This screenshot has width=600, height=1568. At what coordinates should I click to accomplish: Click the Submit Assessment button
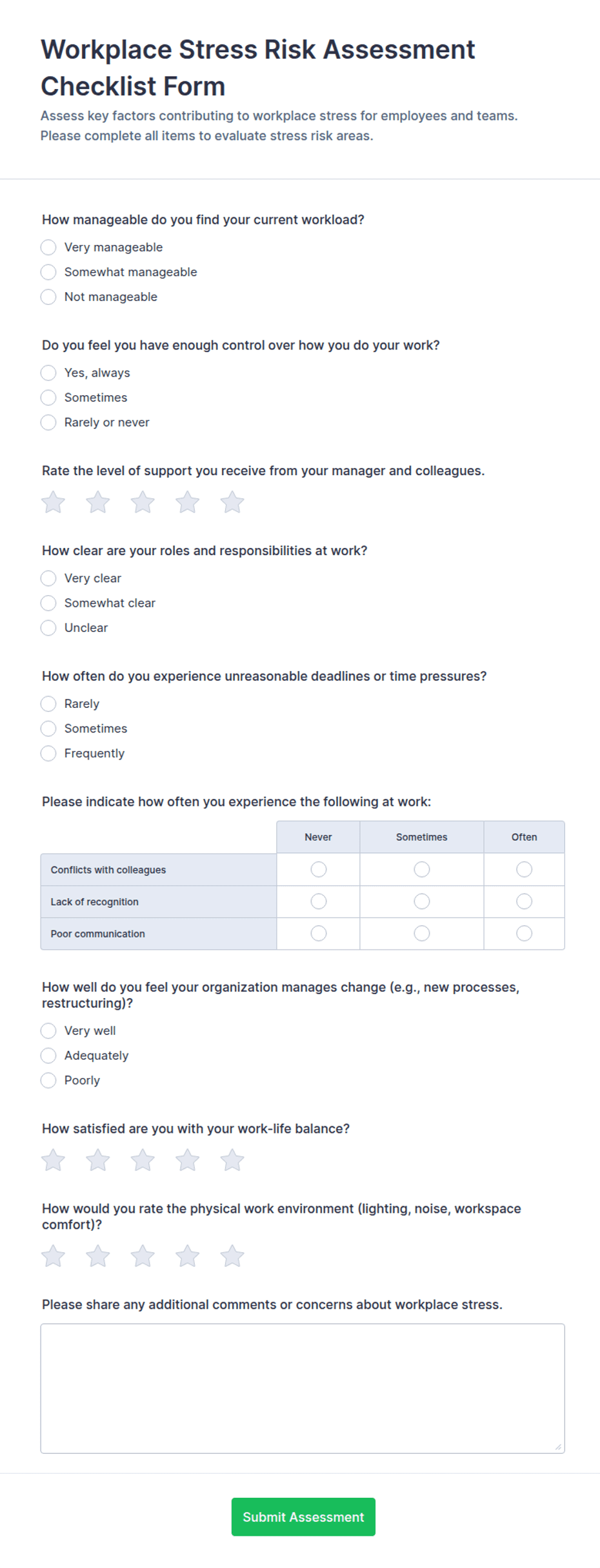tap(303, 1516)
